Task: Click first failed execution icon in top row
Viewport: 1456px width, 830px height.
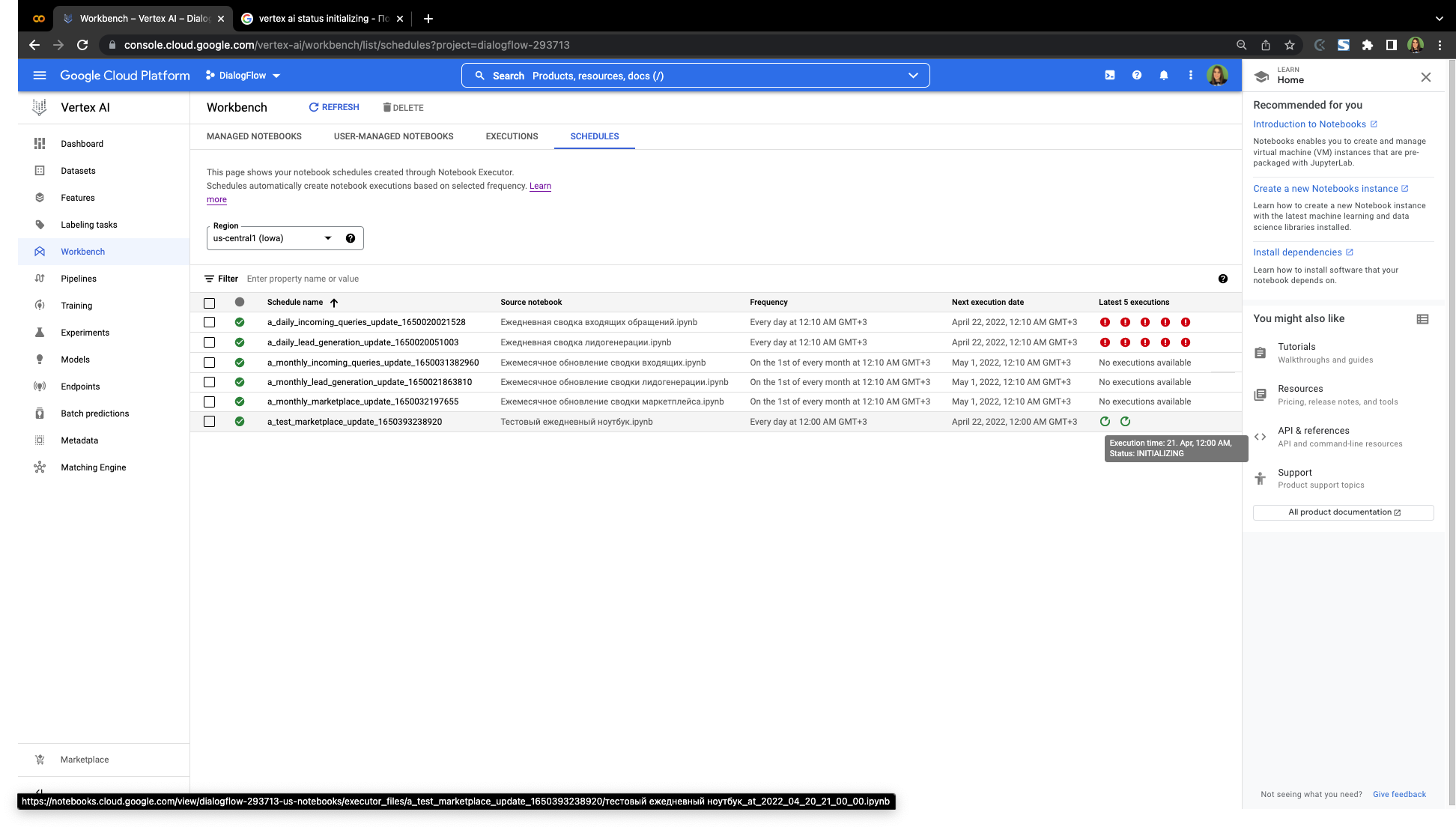Action: [x=1105, y=322]
